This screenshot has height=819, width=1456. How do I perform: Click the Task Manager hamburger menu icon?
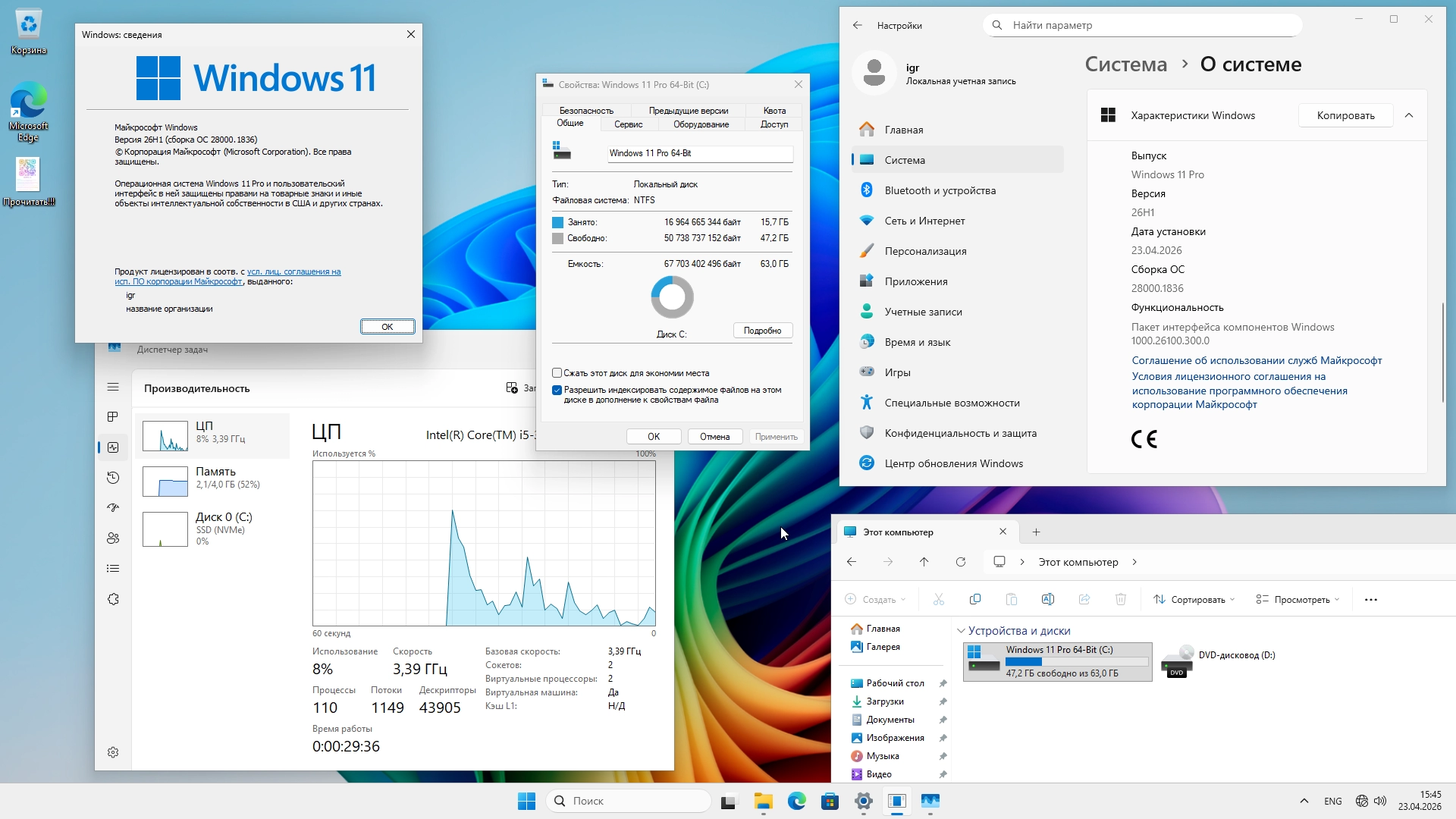[113, 387]
